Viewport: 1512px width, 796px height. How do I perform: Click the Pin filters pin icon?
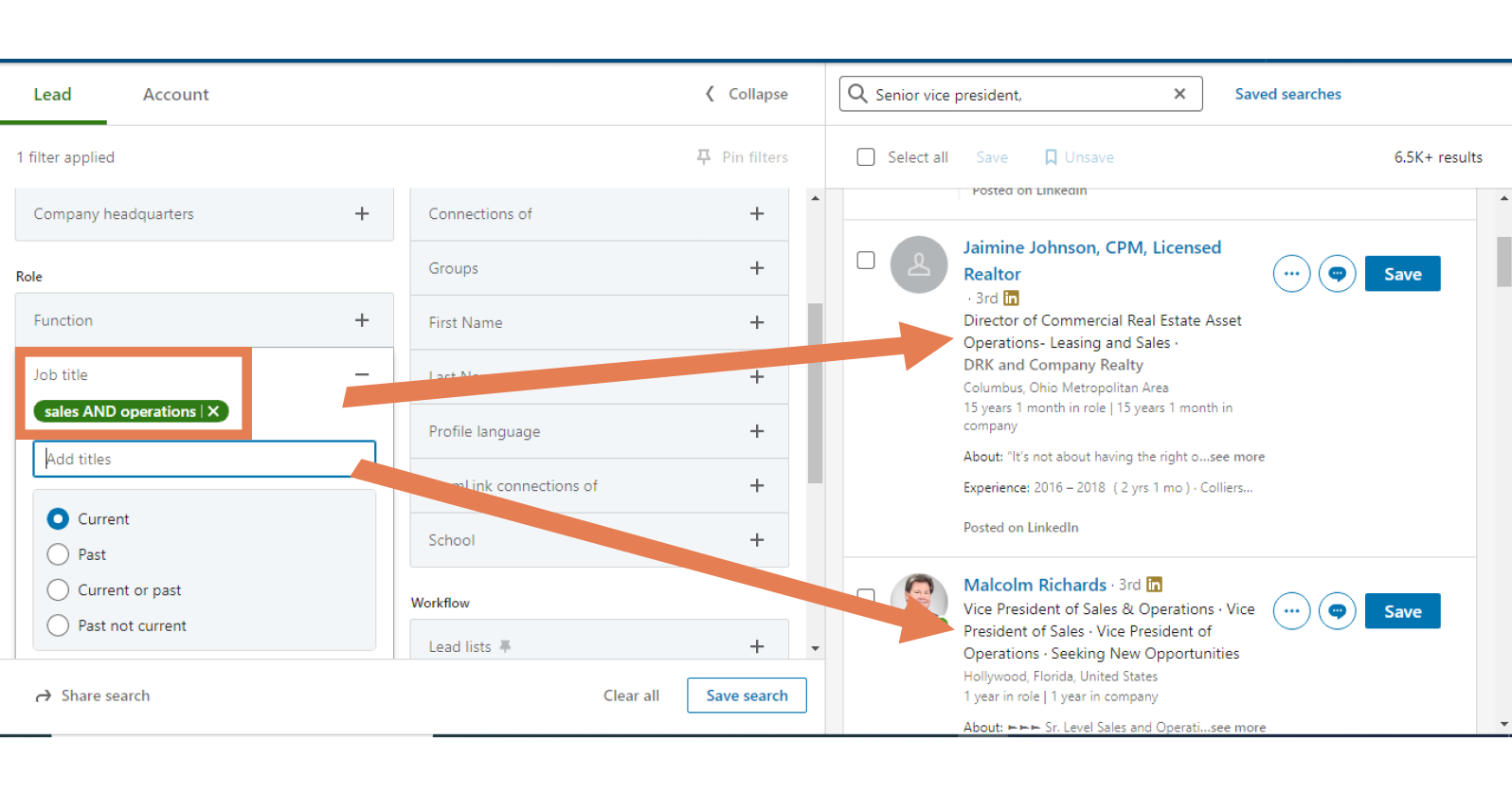(x=704, y=157)
